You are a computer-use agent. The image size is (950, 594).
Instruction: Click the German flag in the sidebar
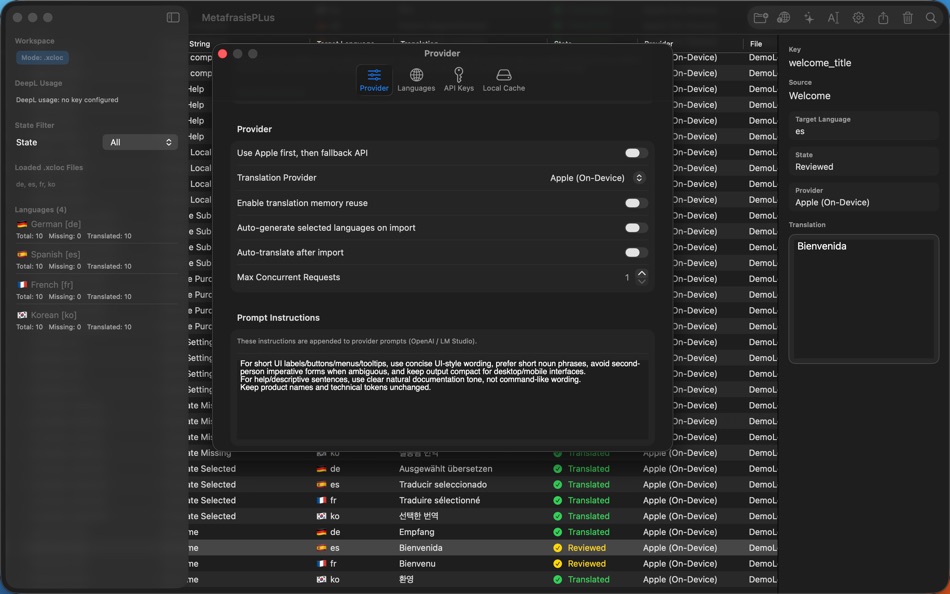(22, 224)
